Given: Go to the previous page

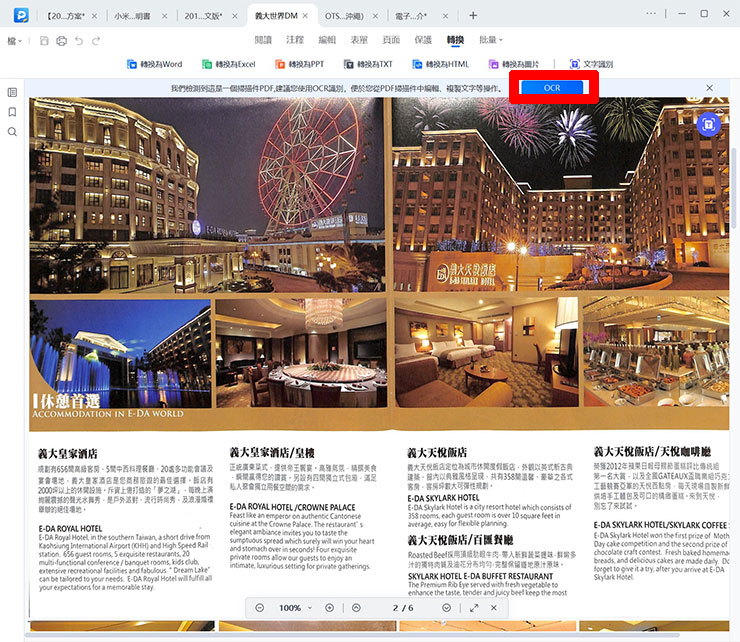Looking at the screenshot, I should [356, 608].
